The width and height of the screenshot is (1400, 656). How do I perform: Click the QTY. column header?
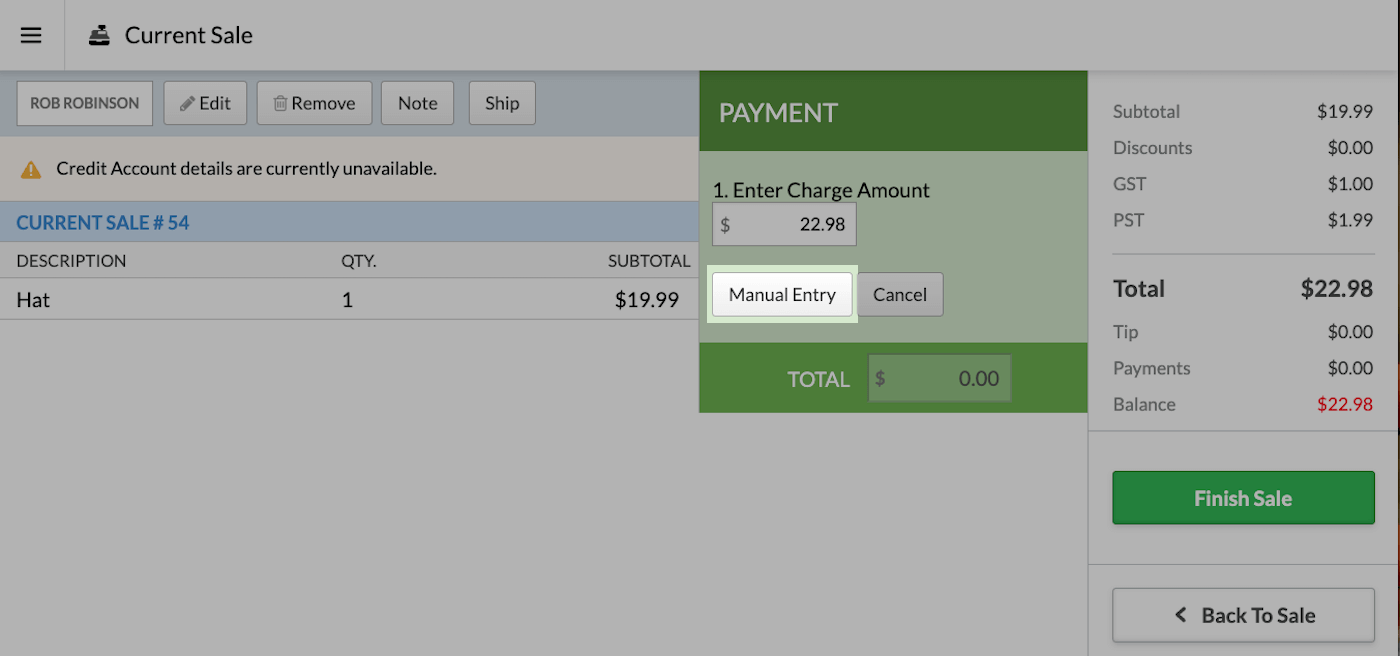click(359, 261)
